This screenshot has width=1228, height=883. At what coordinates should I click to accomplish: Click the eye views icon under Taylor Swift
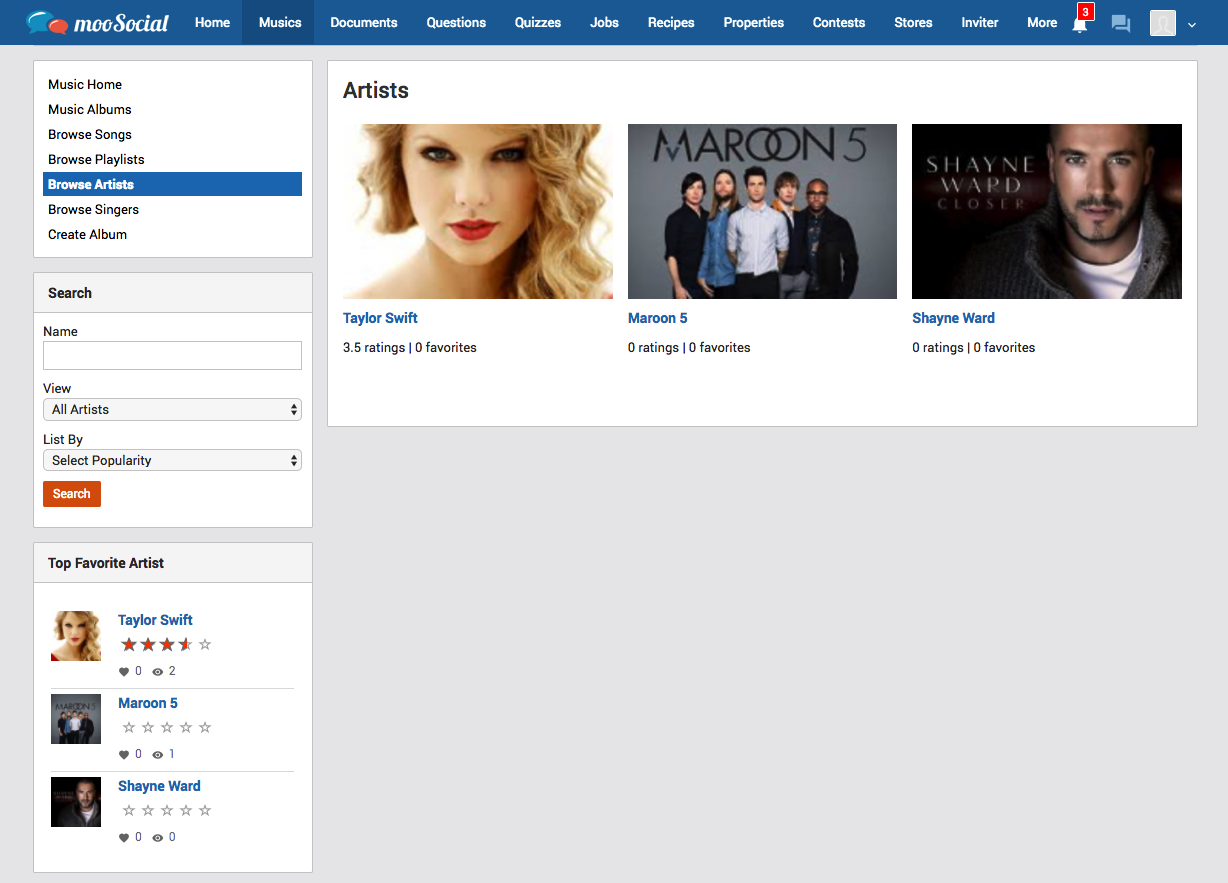point(157,672)
